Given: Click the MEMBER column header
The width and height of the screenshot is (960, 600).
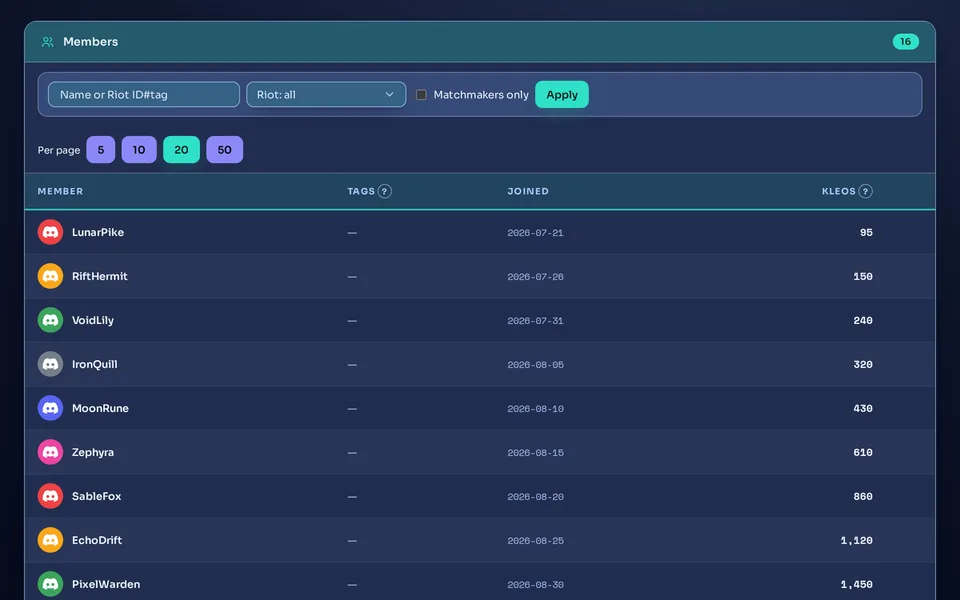Looking at the screenshot, I should click(x=60, y=191).
